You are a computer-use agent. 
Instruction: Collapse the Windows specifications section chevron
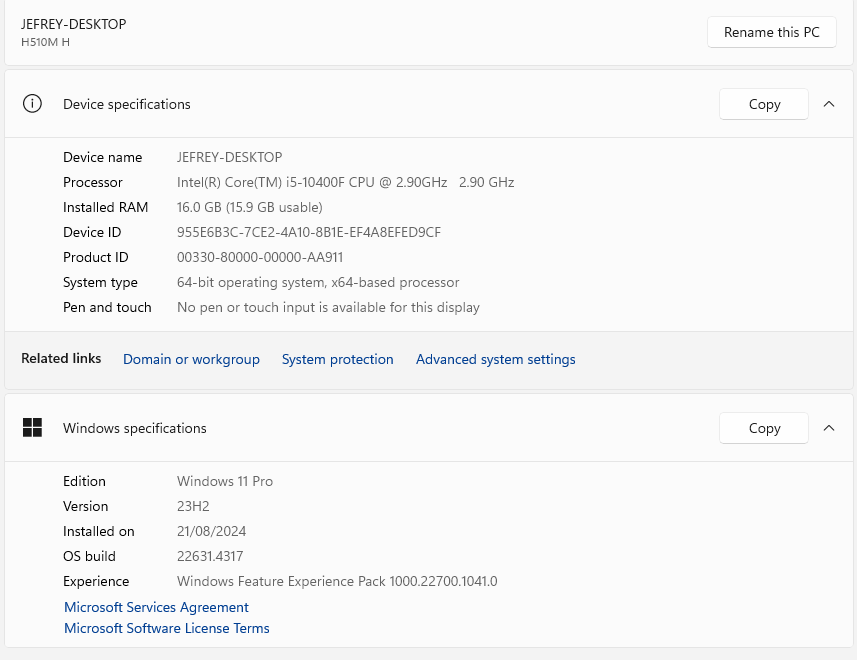click(x=829, y=428)
